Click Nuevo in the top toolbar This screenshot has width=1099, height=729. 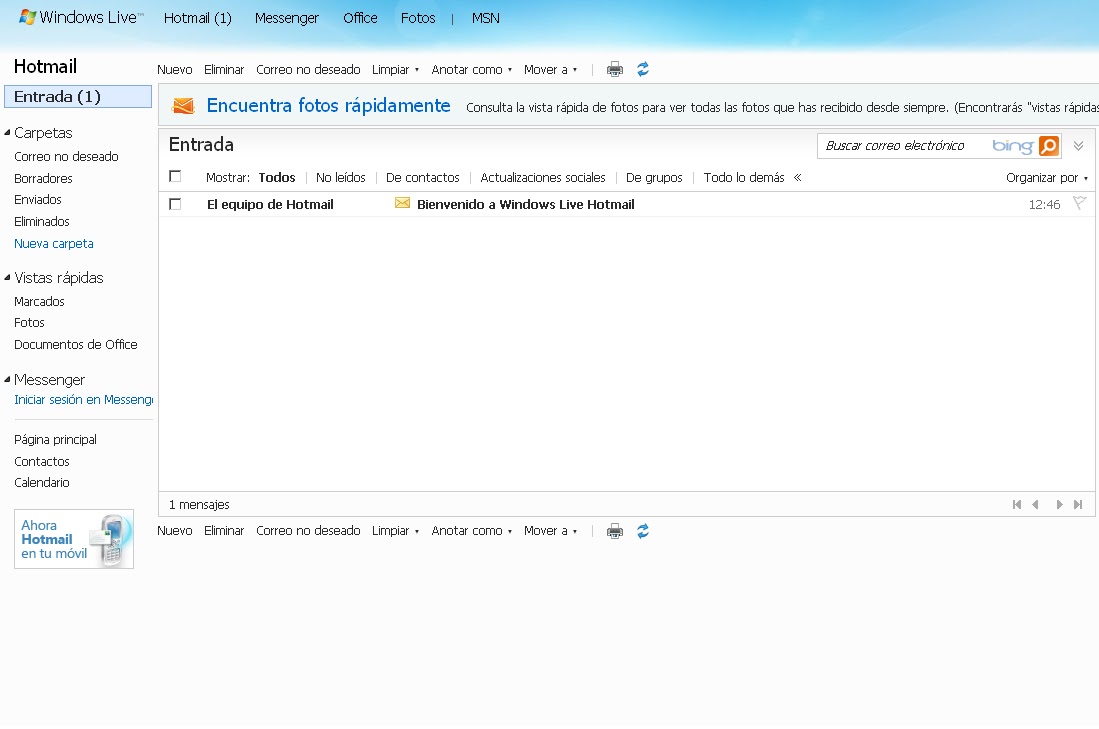click(175, 70)
